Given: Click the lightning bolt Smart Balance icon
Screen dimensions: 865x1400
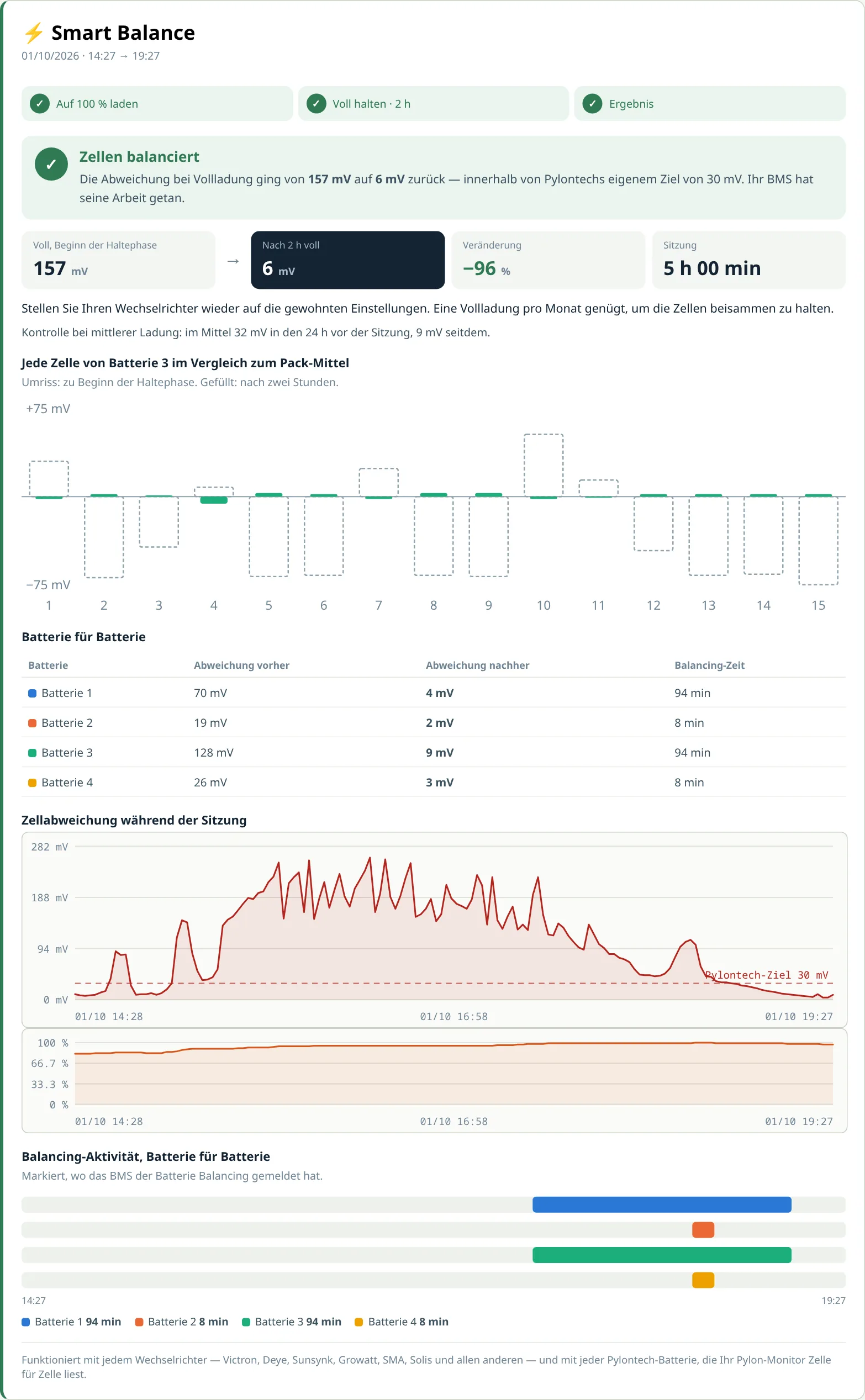Looking at the screenshot, I should pos(33,33).
